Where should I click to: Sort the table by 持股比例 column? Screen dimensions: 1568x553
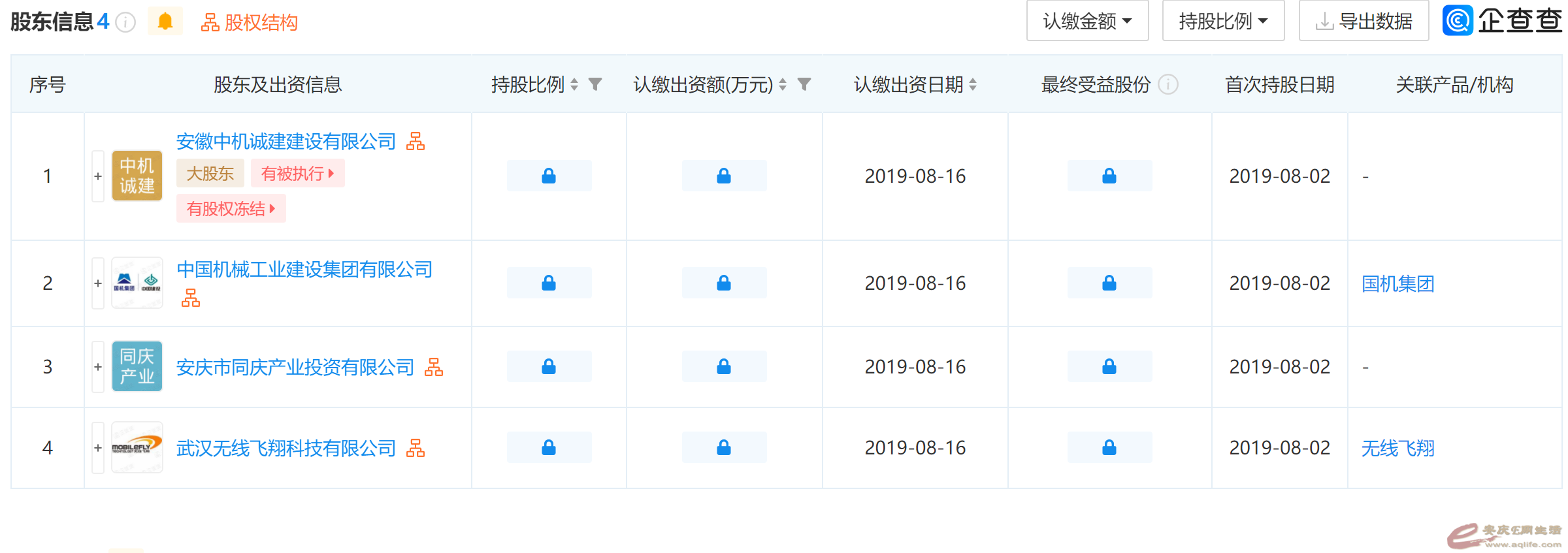click(574, 84)
